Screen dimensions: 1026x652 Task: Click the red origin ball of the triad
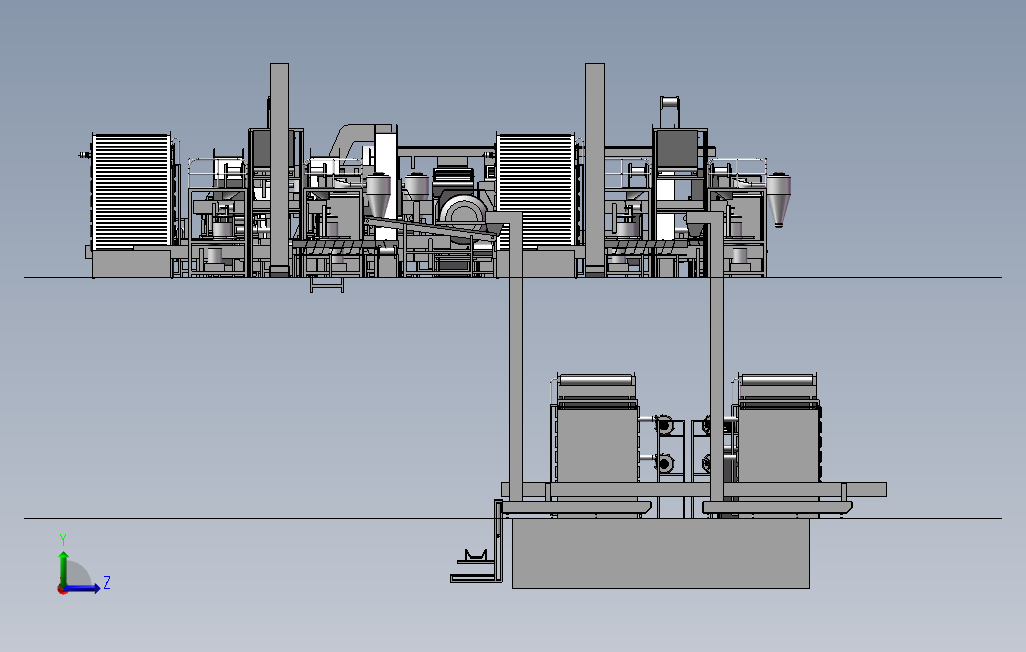point(63,590)
